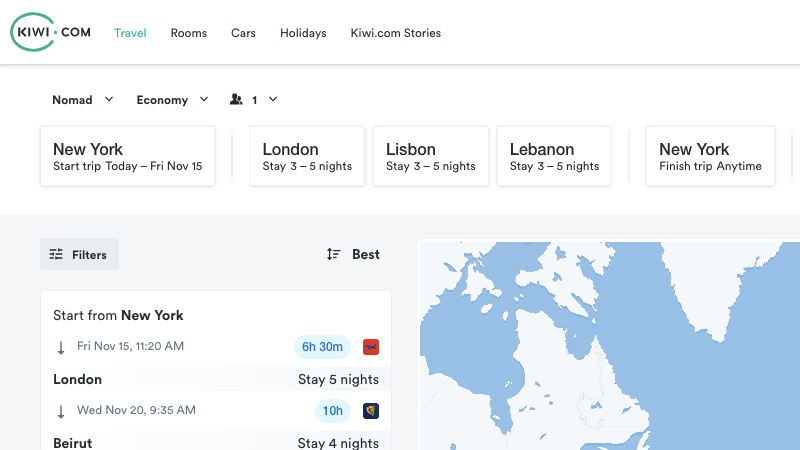This screenshot has height=450, width=800.
Task: Open the passengers count dropdown
Action: coord(254,99)
